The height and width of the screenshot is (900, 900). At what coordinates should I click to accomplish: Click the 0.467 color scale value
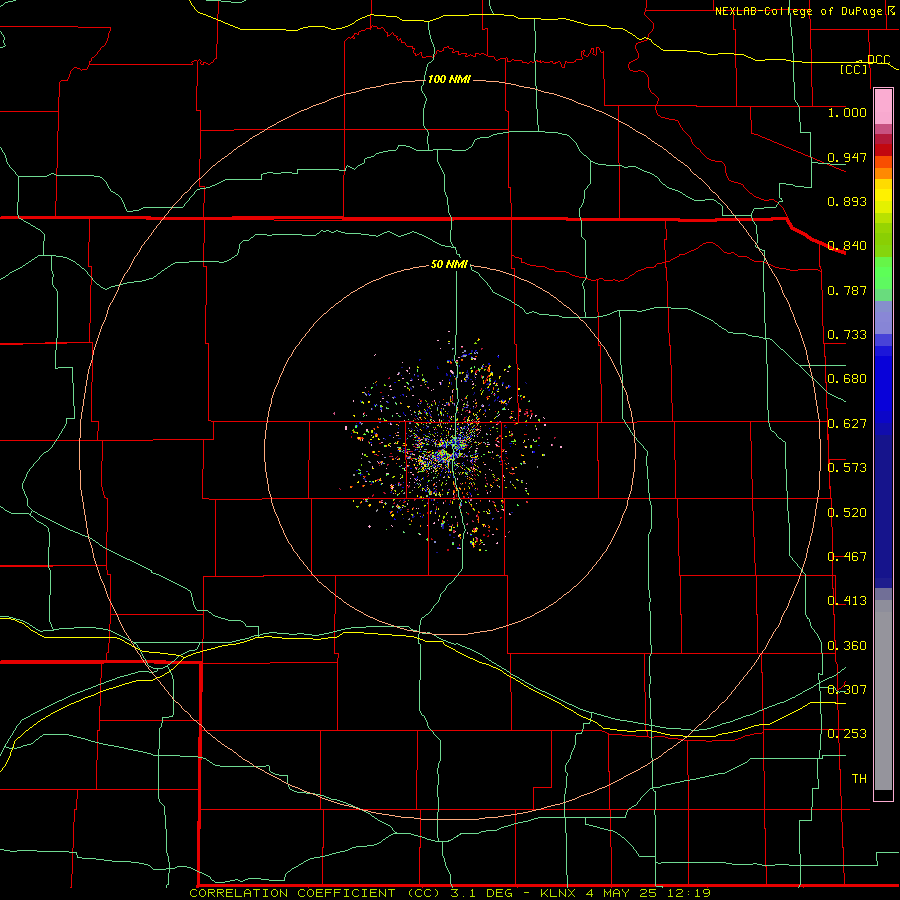coord(847,557)
